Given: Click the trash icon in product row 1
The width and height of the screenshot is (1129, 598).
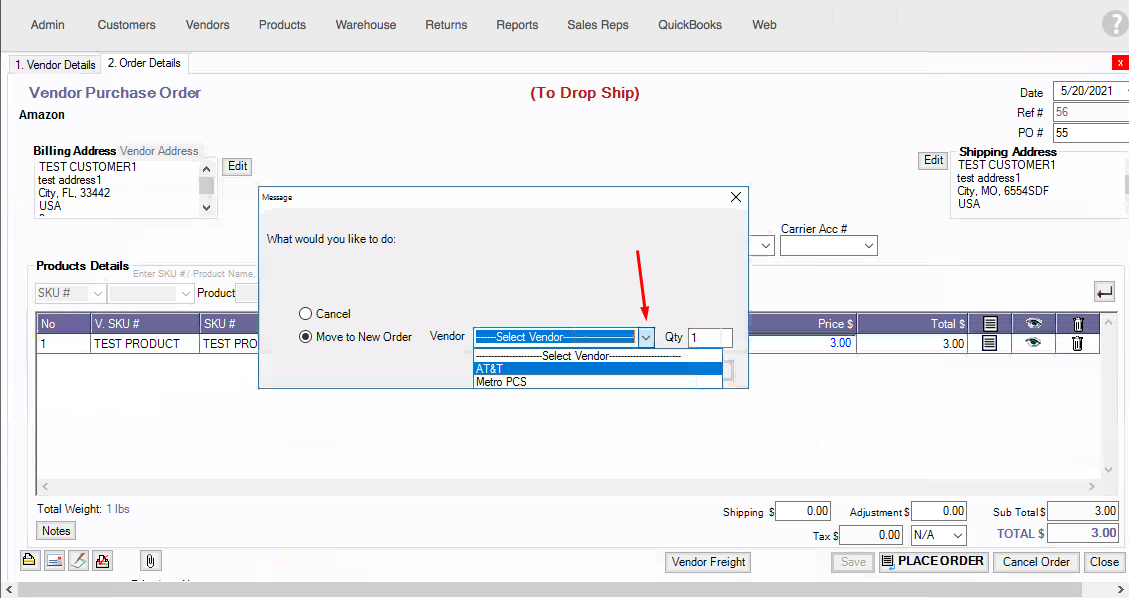Looking at the screenshot, I should pos(1077,343).
